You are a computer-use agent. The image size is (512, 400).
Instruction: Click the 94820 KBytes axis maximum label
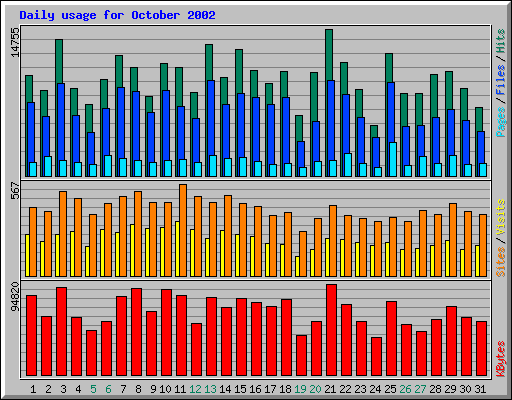pos(15,297)
